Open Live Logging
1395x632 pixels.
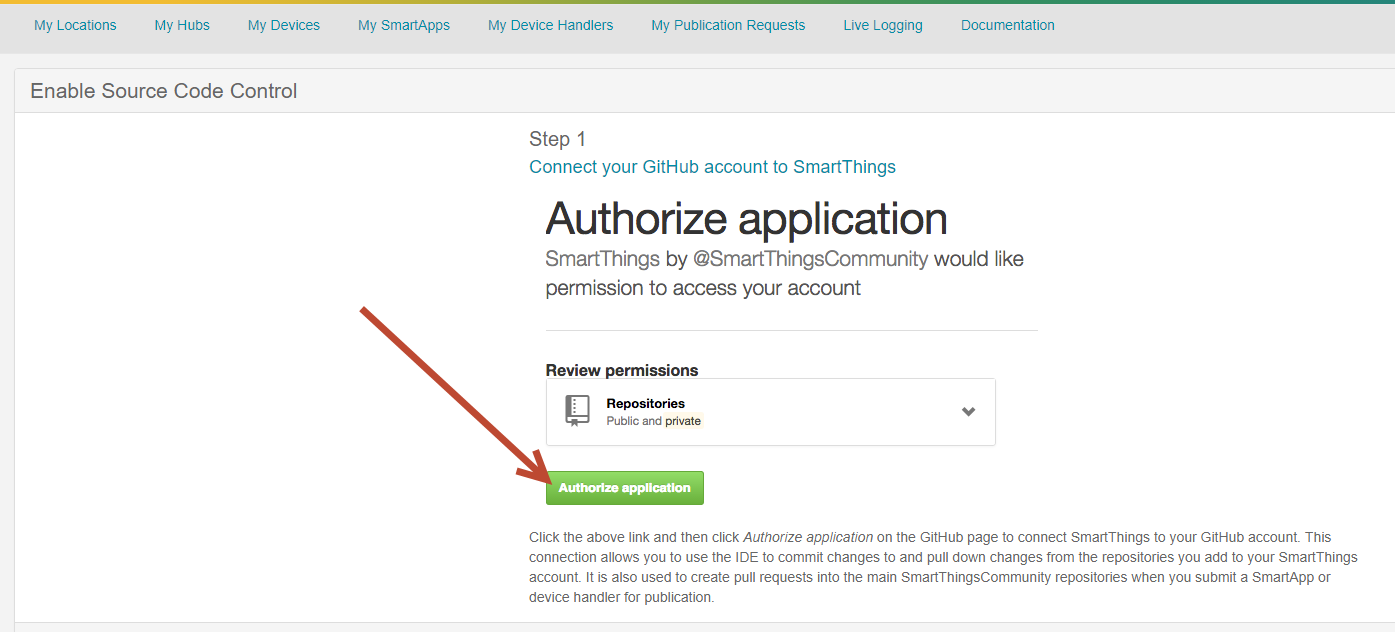(883, 25)
